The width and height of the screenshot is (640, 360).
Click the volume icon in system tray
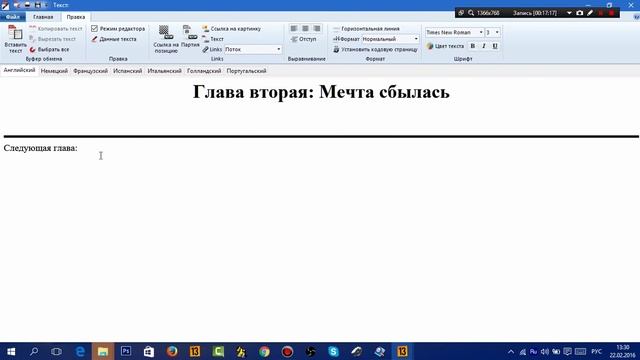click(x=544, y=351)
